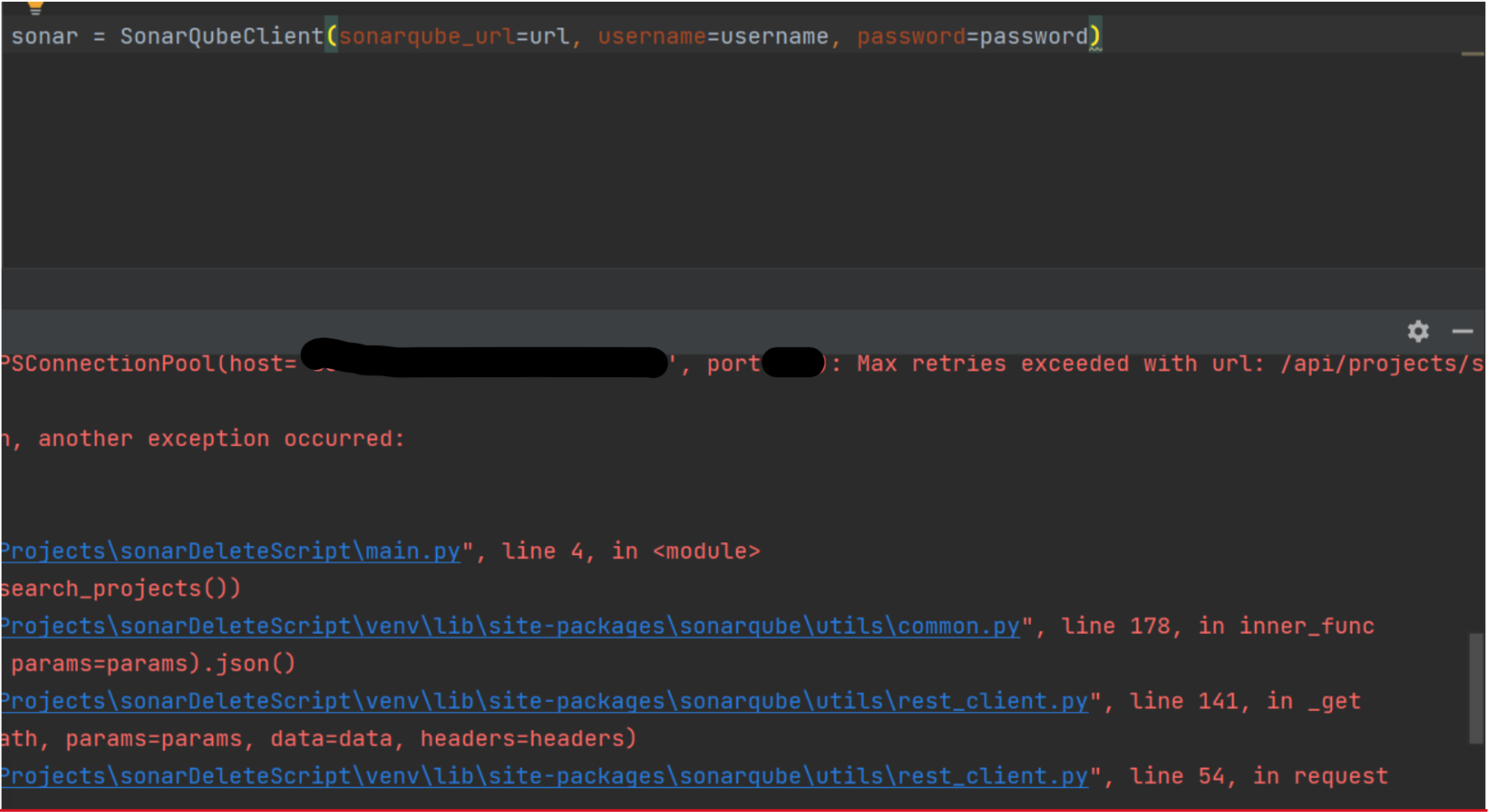This screenshot has width=1489, height=812.
Task: Click 'PSConnectionPool(host=' error text
Action: click(x=149, y=364)
